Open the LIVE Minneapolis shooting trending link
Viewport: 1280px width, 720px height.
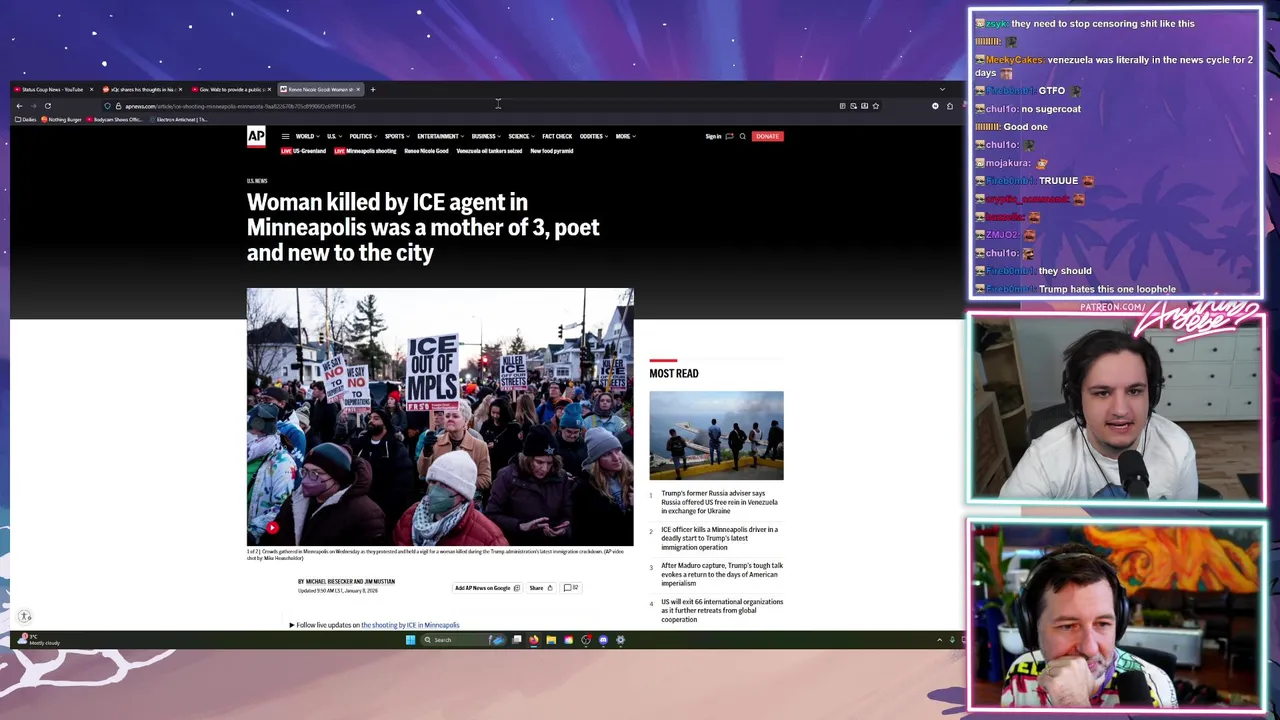coord(365,151)
